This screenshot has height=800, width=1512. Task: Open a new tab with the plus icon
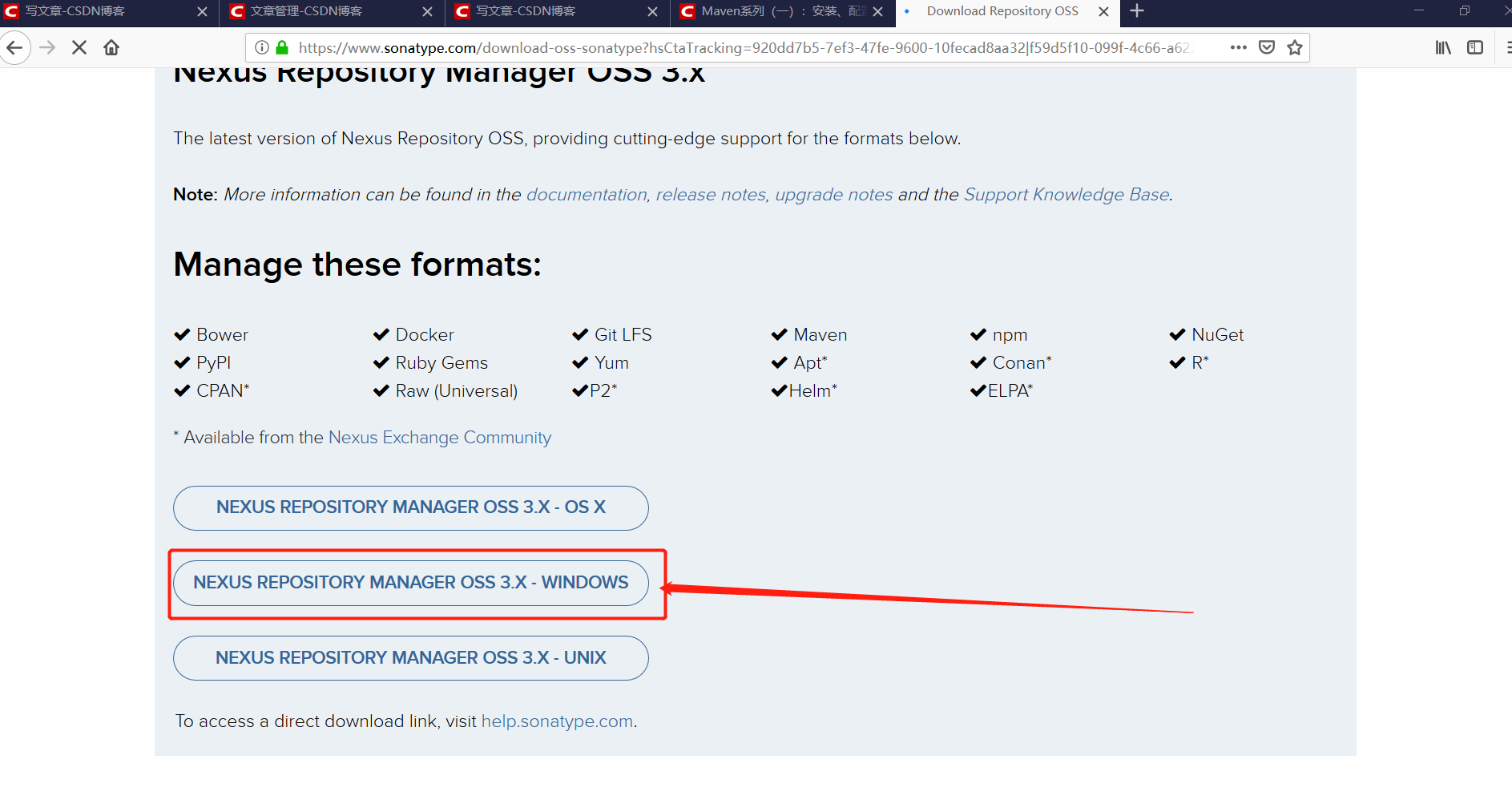pos(1136,11)
